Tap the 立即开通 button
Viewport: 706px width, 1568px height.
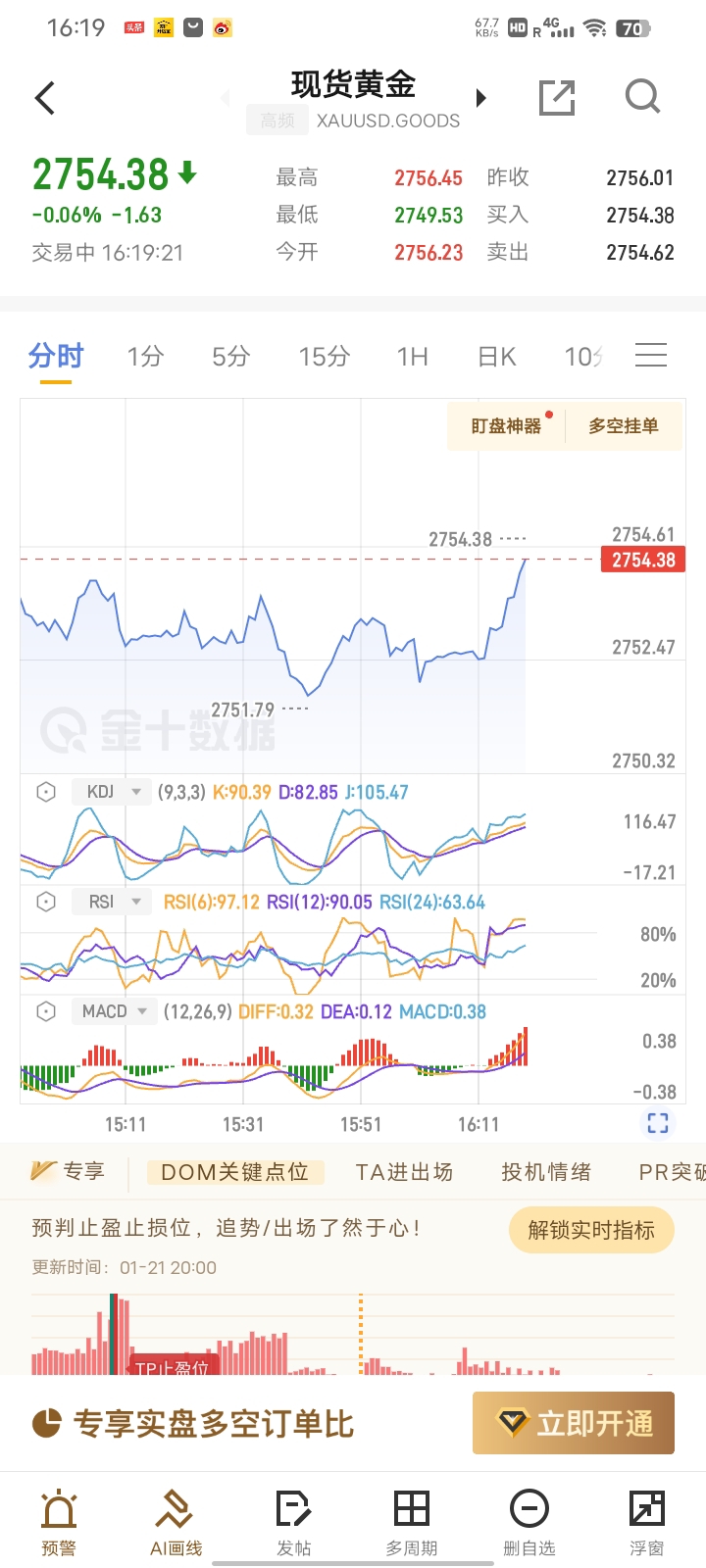click(574, 1423)
